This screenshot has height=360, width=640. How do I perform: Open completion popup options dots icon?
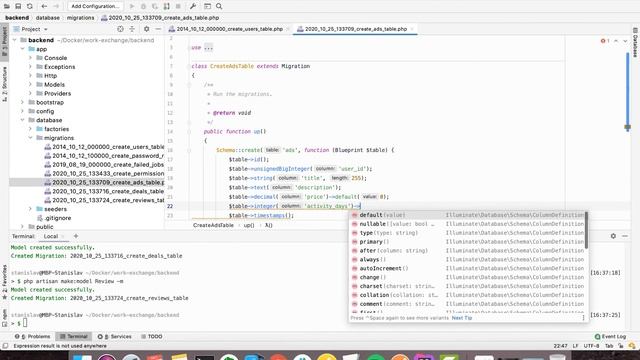(583, 318)
